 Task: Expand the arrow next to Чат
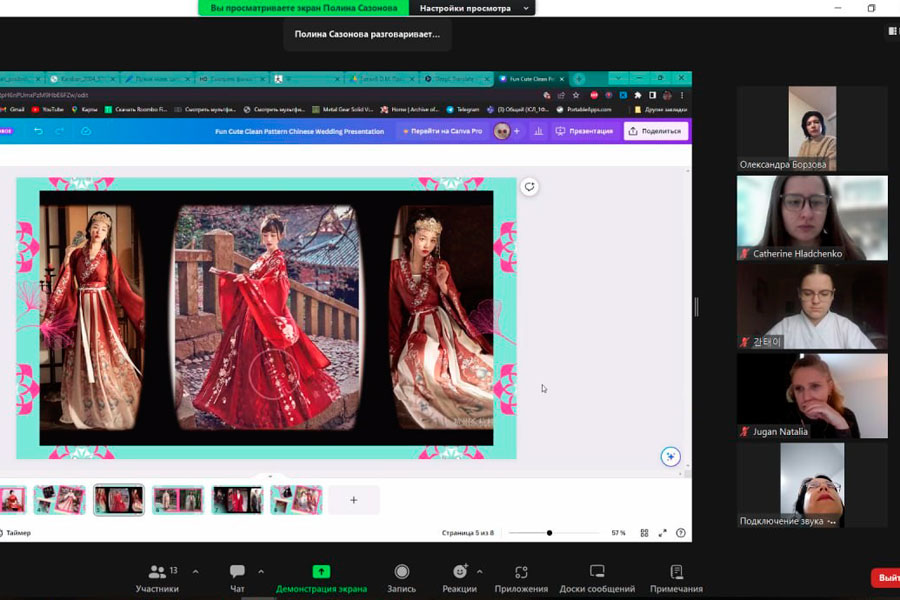point(261,572)
